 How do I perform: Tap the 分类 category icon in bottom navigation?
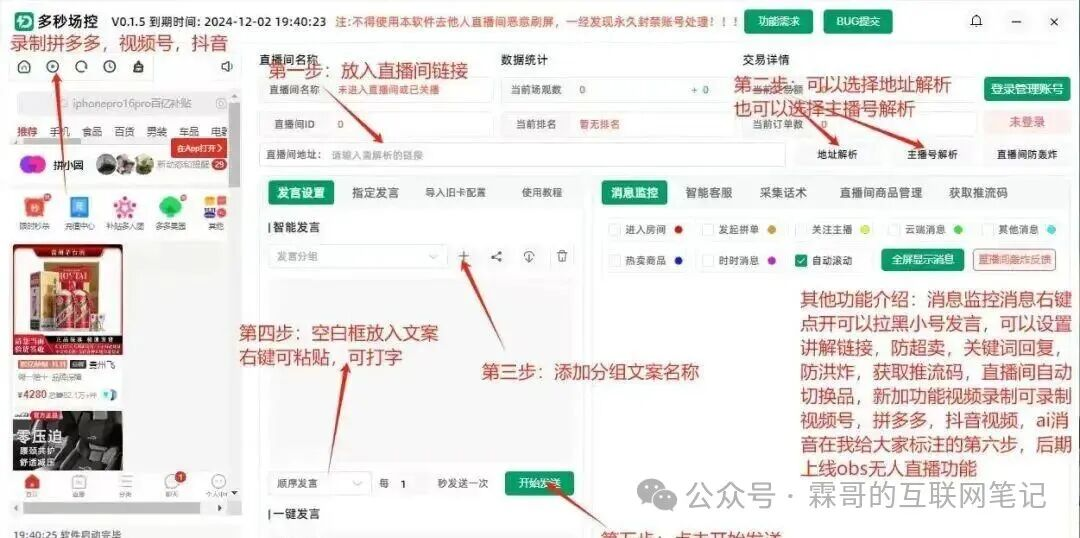point(125,482)
